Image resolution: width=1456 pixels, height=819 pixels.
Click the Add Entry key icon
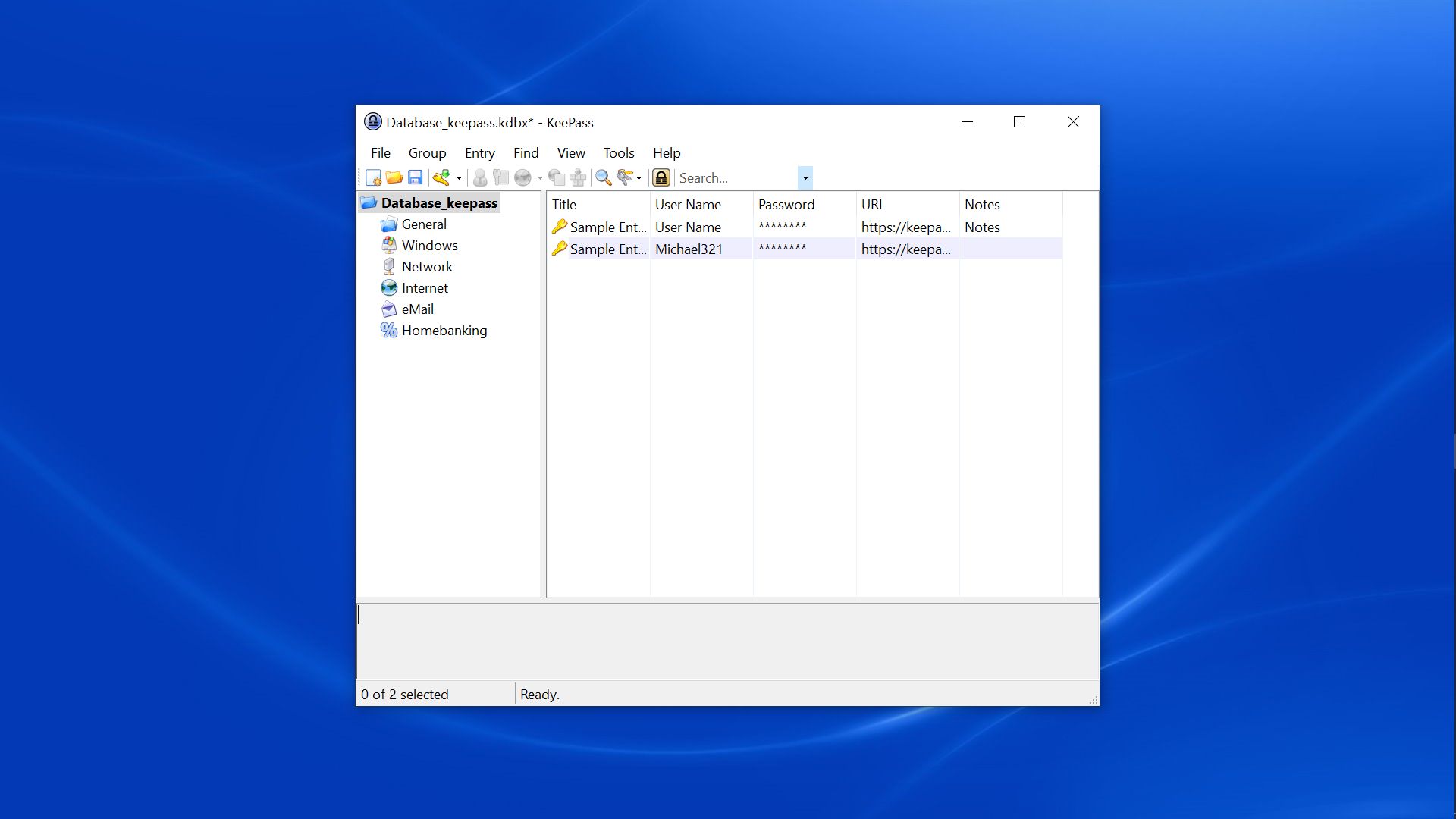[441, 177]
